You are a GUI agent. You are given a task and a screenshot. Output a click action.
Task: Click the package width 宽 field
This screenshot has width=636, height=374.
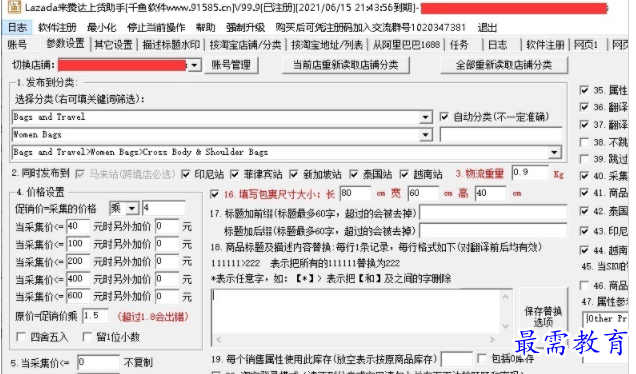[423, 193]
